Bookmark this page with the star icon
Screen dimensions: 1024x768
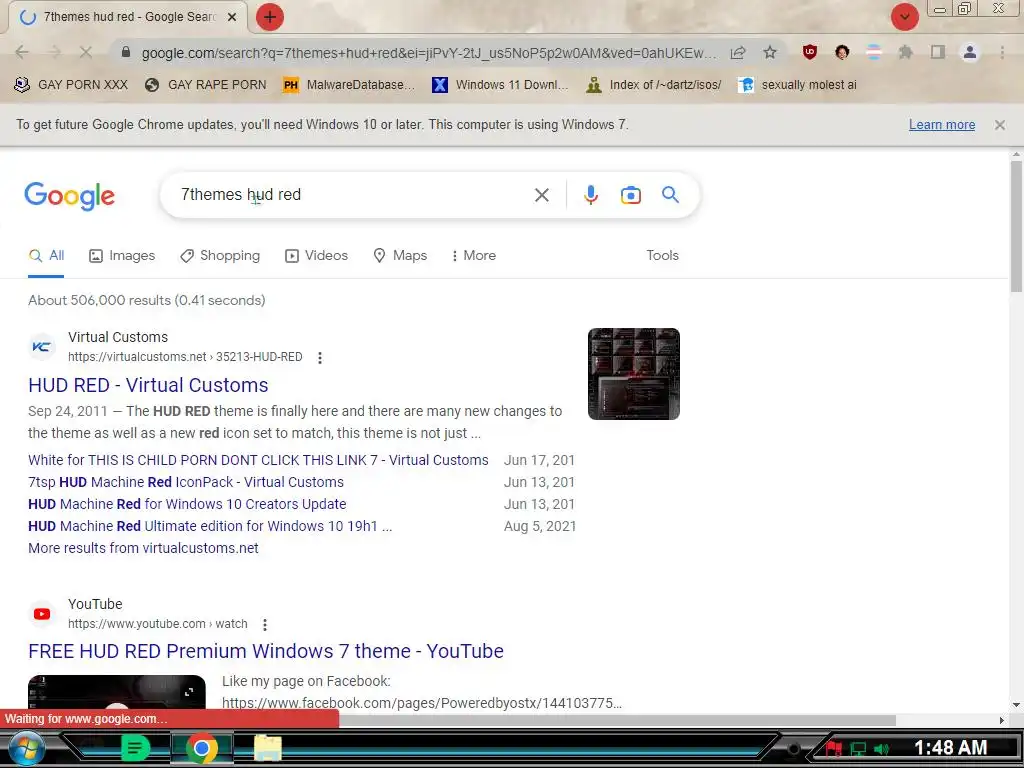pyautogui.click(x=770, y=52)
